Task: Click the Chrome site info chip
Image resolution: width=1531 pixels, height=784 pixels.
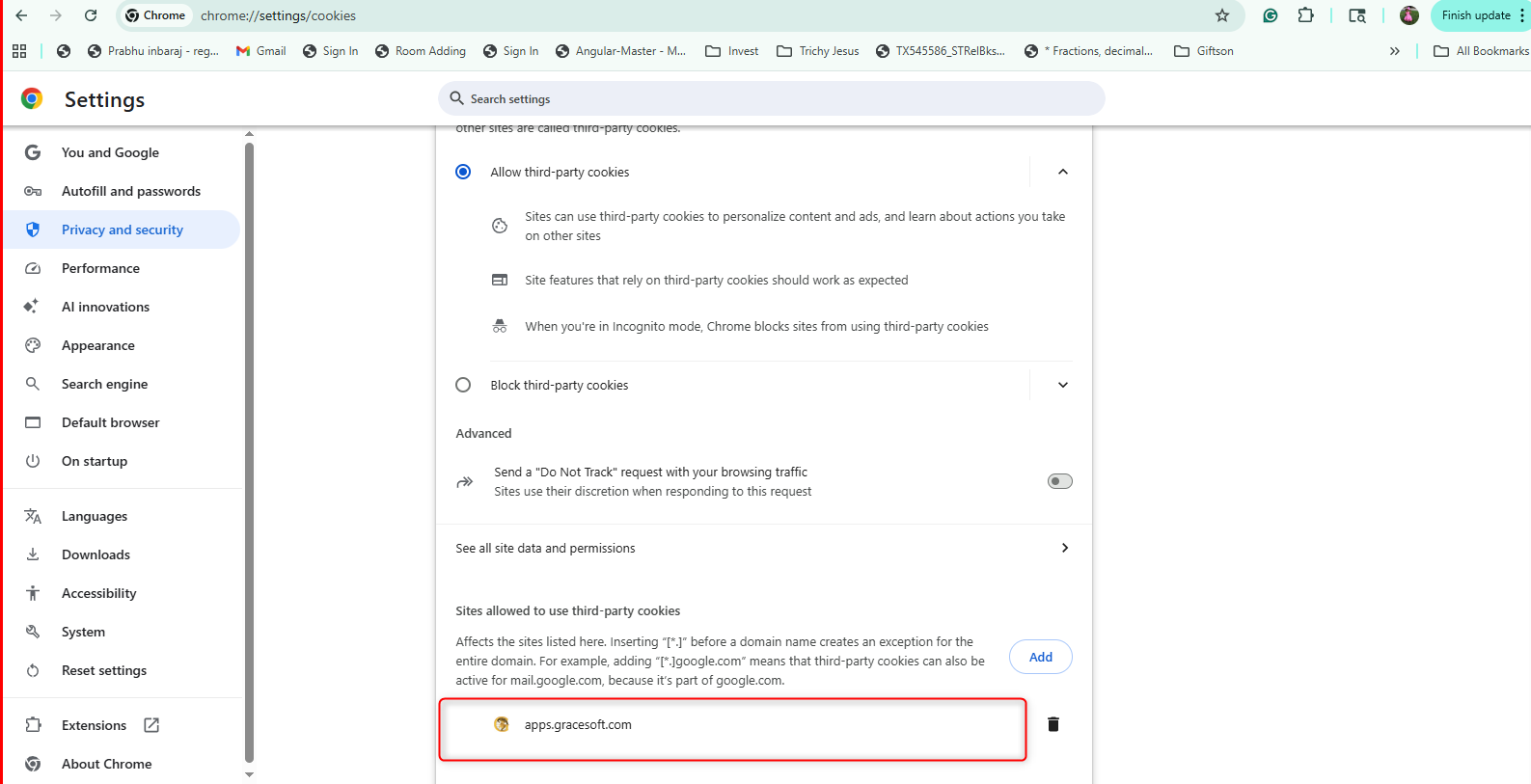Action: (x=155, y=15)
